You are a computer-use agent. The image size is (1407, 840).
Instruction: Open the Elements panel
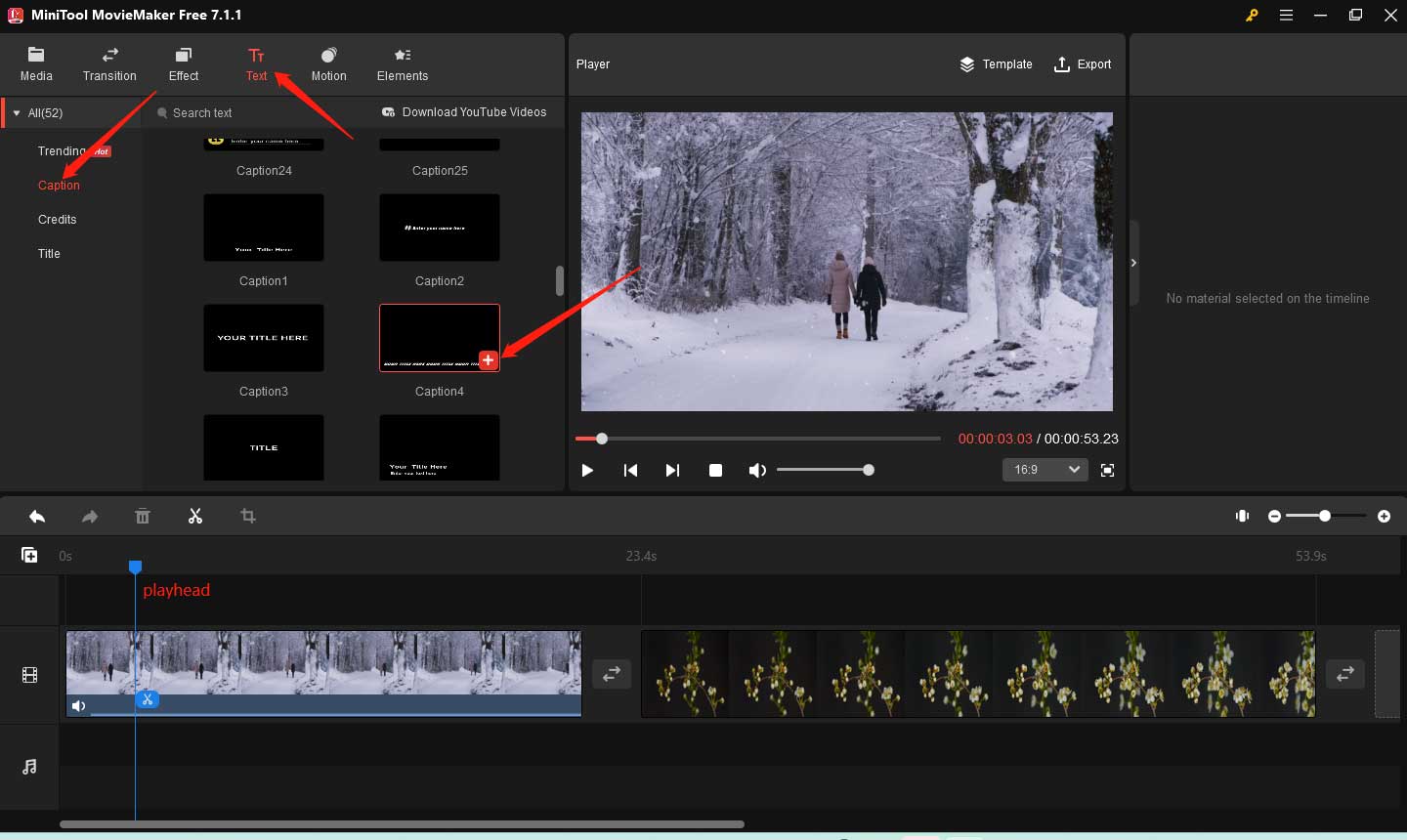pyautogui.click(x=402, y=63)
